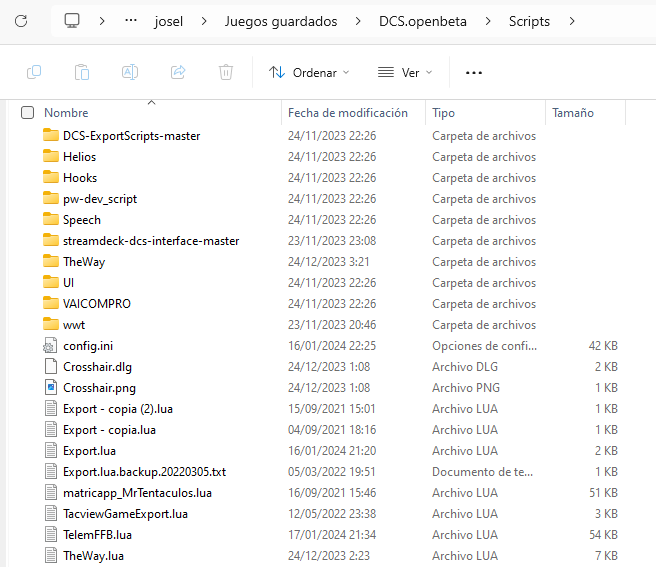Toggle the select-all checkbox beside Nombre
This screenshot has height=576, width=656.
[x=27, y=113]
